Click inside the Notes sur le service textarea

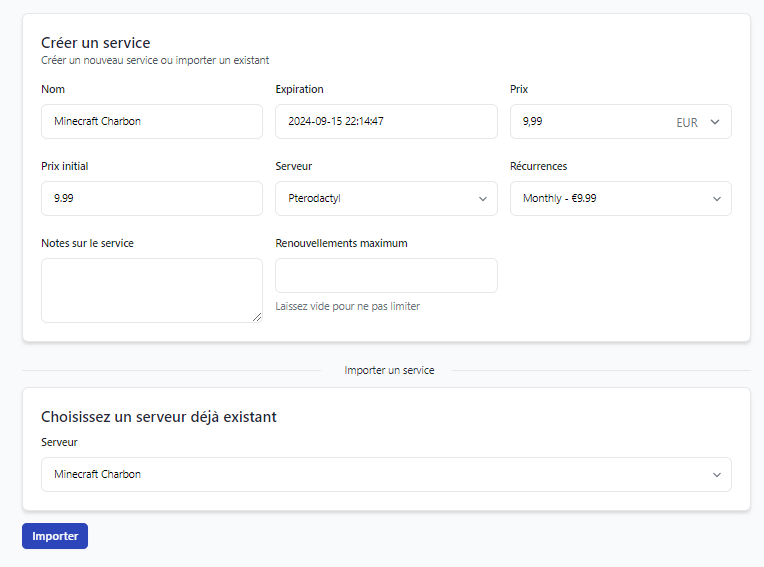coord(151,290)
